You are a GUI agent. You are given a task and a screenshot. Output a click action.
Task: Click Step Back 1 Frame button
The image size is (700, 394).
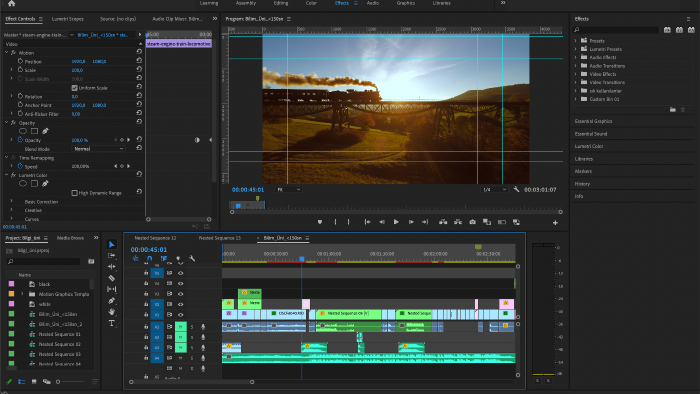tap(382, 222)
